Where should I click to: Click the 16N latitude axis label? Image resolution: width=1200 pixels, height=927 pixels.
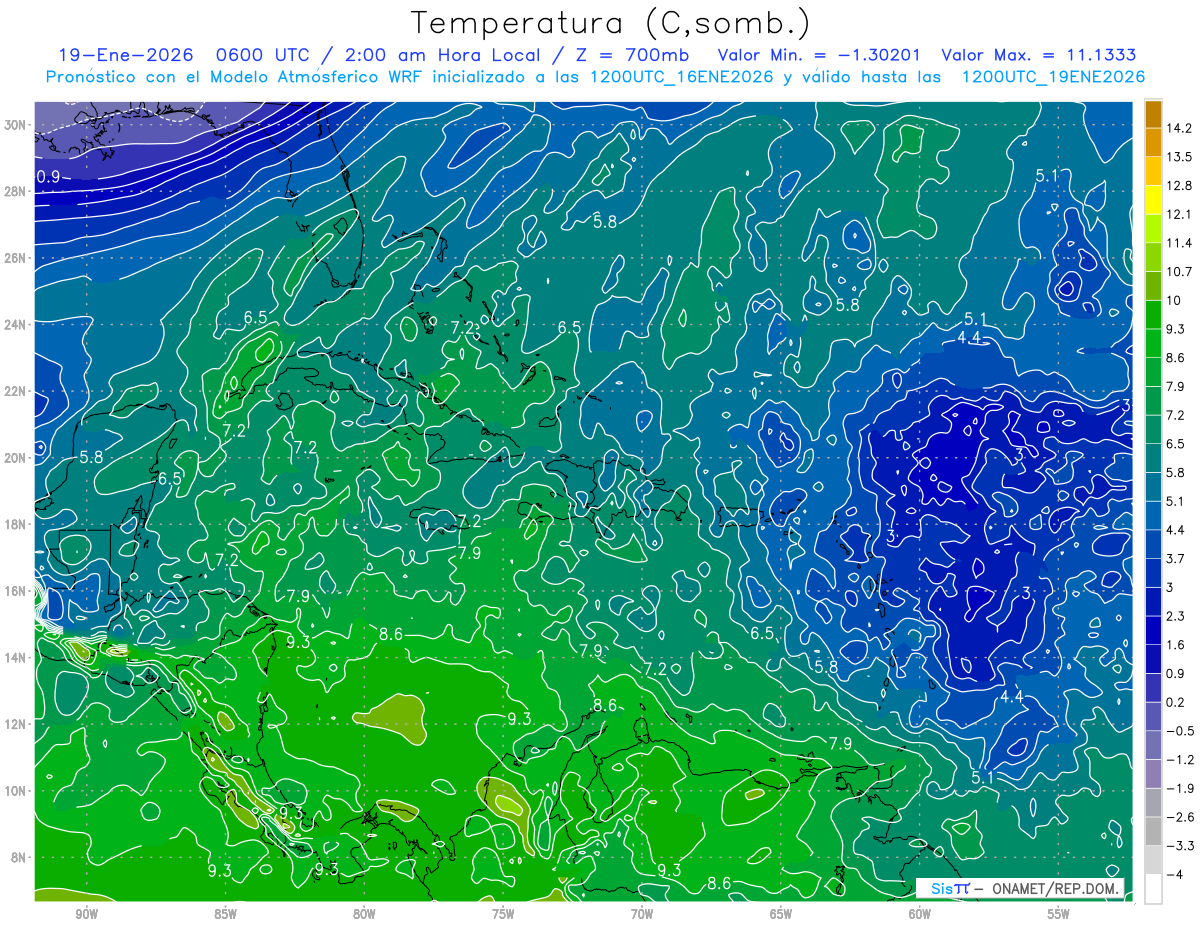pos(17,591)
